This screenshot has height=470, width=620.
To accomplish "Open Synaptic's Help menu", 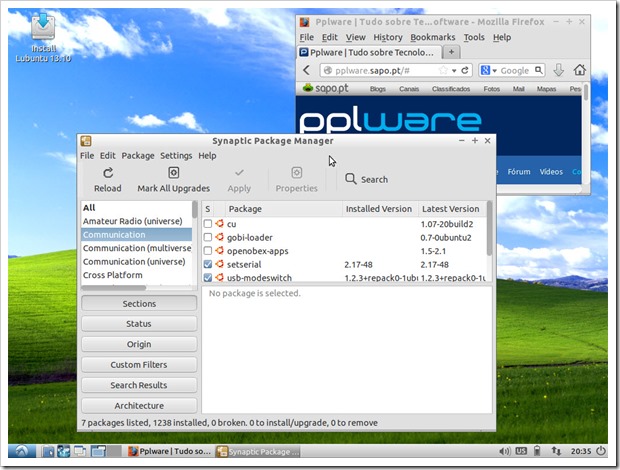I will click(207, 156).
